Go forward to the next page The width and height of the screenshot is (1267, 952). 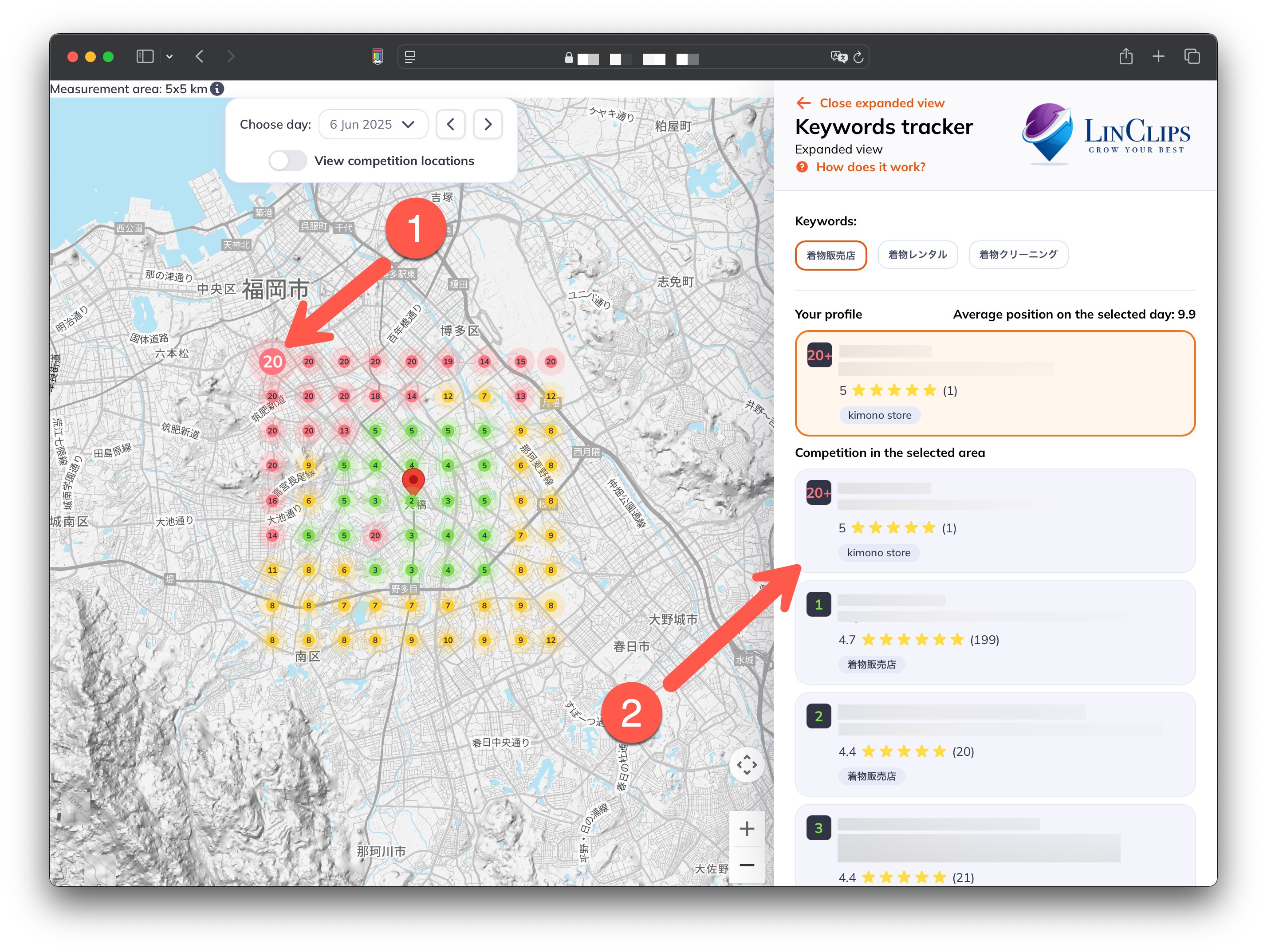click(231, 56)
